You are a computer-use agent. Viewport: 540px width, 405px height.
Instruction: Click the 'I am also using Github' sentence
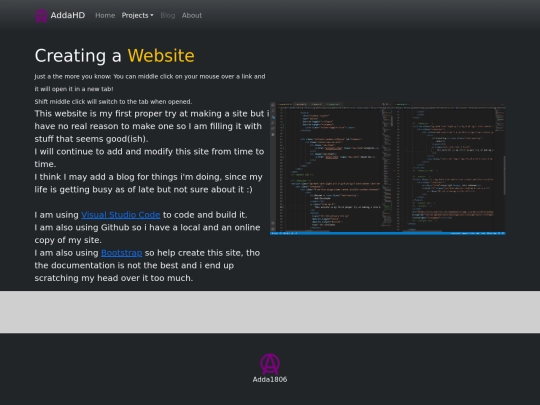pos(147,234)
